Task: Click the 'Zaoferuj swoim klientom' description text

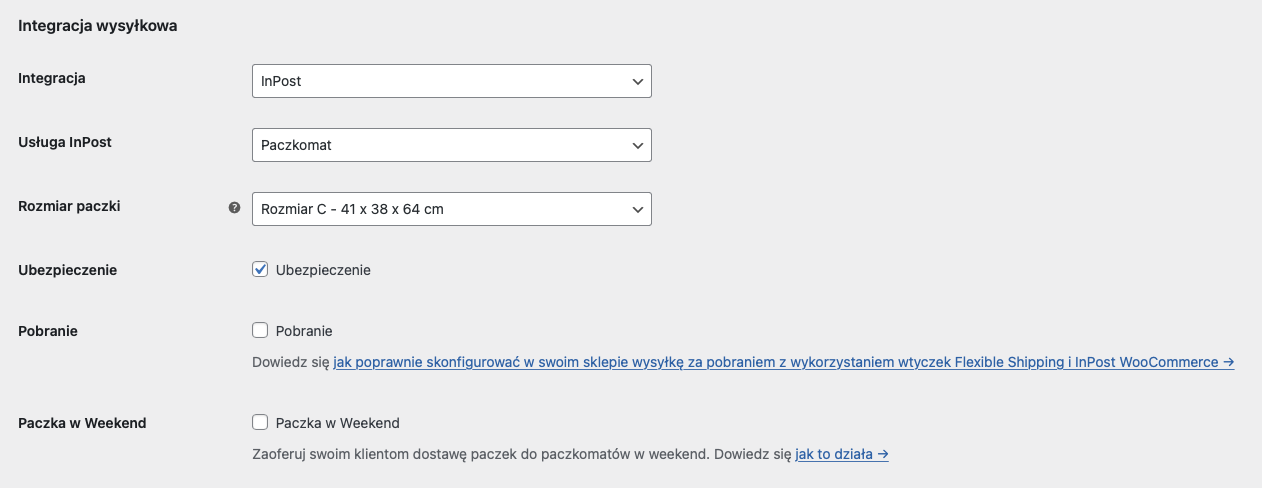Action: point(480,454)
